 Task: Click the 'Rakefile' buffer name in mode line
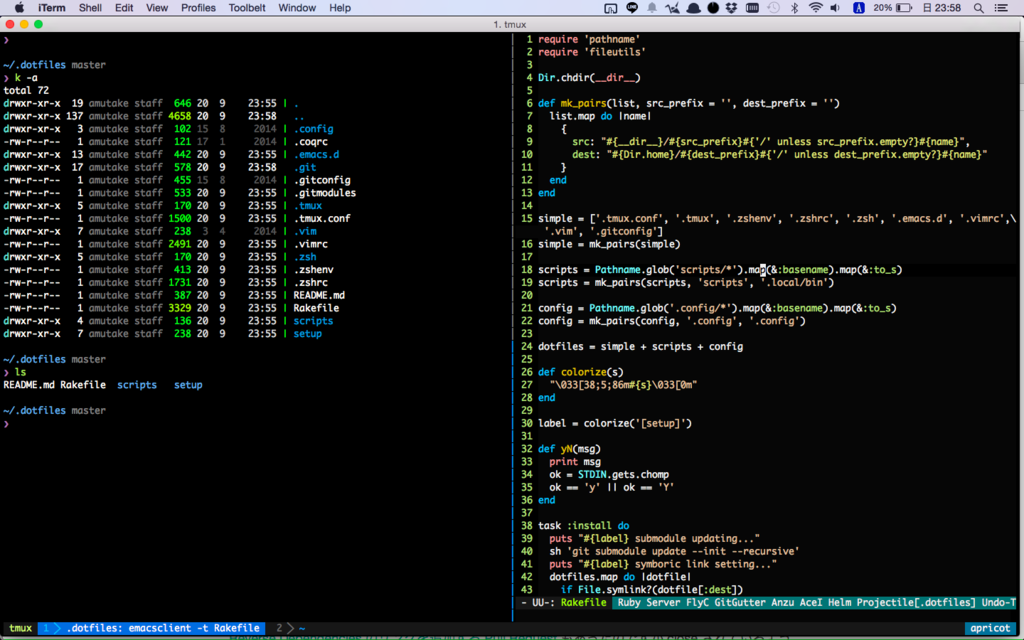point(583,603)
